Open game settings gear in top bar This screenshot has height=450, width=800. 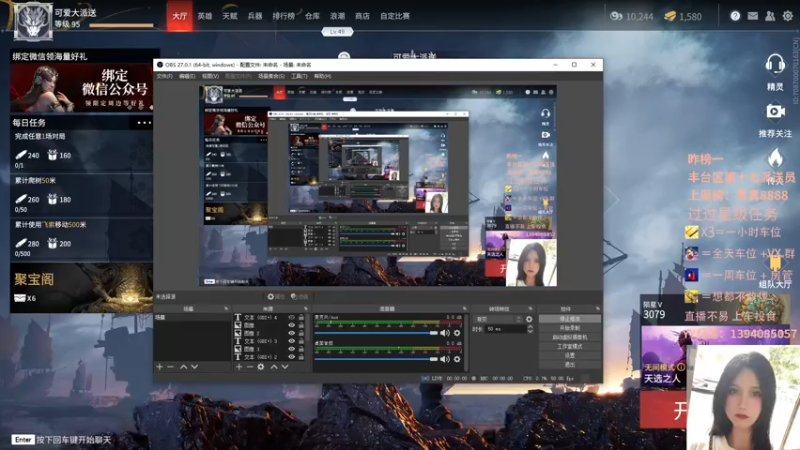tap(788, 16)
